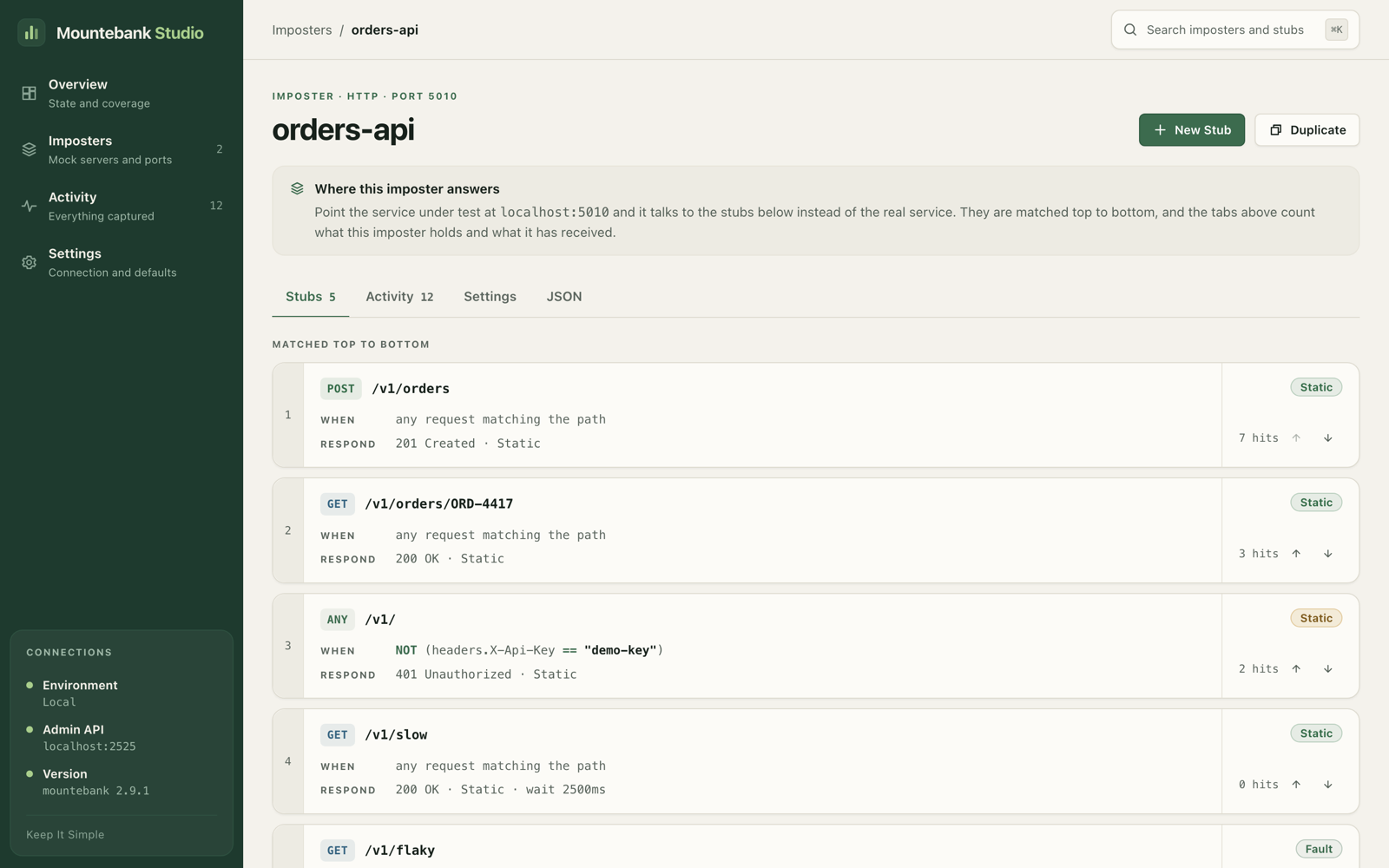
Task: Click the 0 hits count
Action: tap(1259, 785)
